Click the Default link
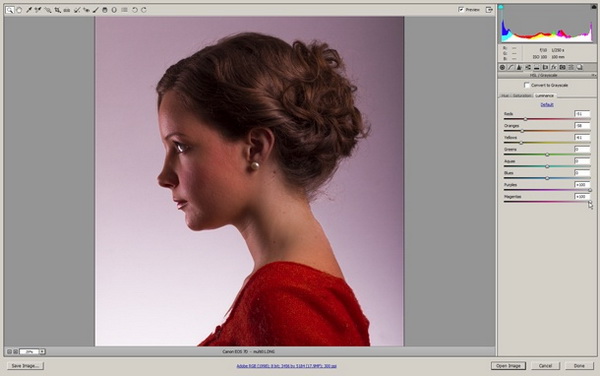The width and height of the screenshot is (600, 376). (x=547, y=104)
